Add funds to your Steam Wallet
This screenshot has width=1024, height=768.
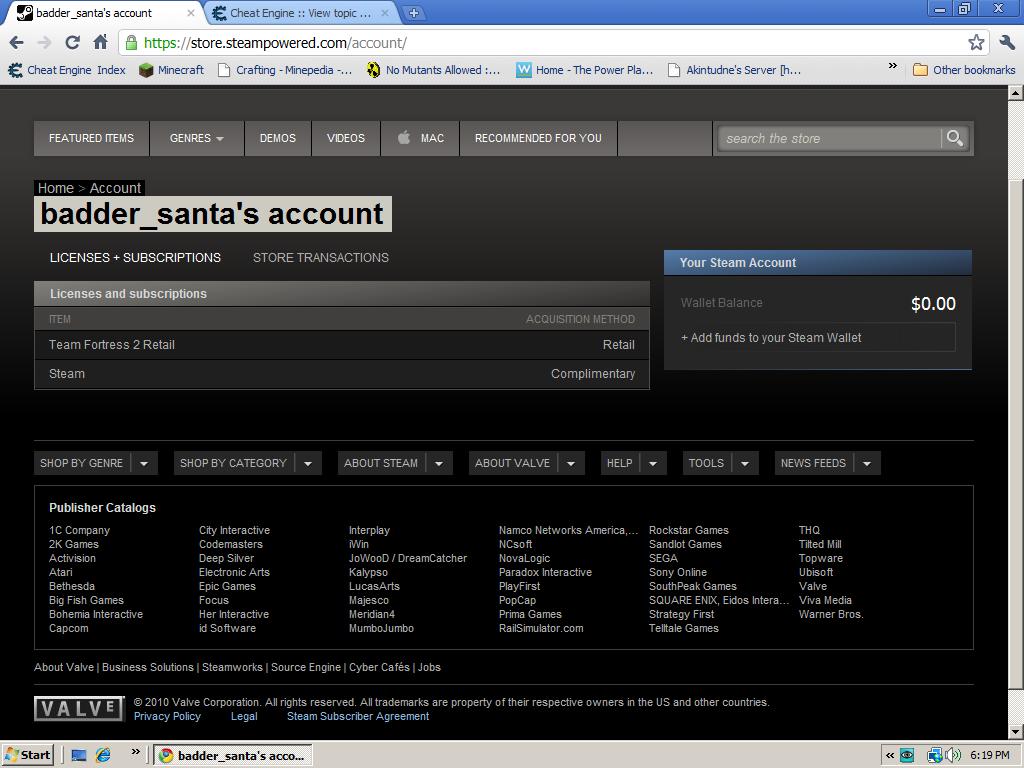[818, 338]
